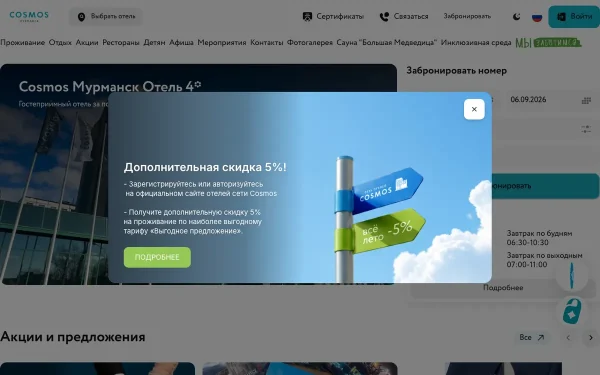Click Забронировать номер heading
Screen dimensions: 600x375
pos(457,71)
